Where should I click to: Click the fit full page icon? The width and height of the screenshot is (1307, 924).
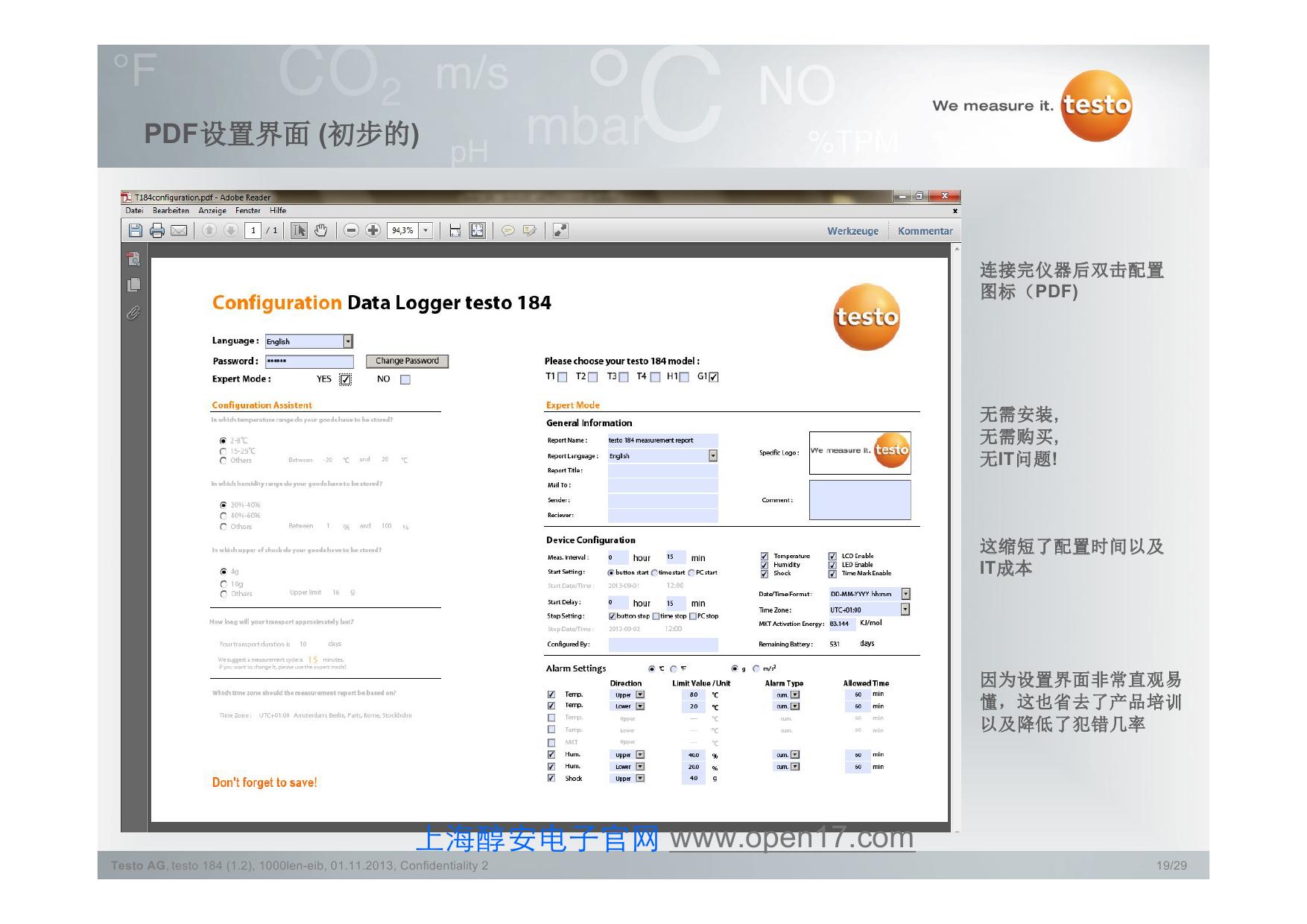[x=477, y=230]
